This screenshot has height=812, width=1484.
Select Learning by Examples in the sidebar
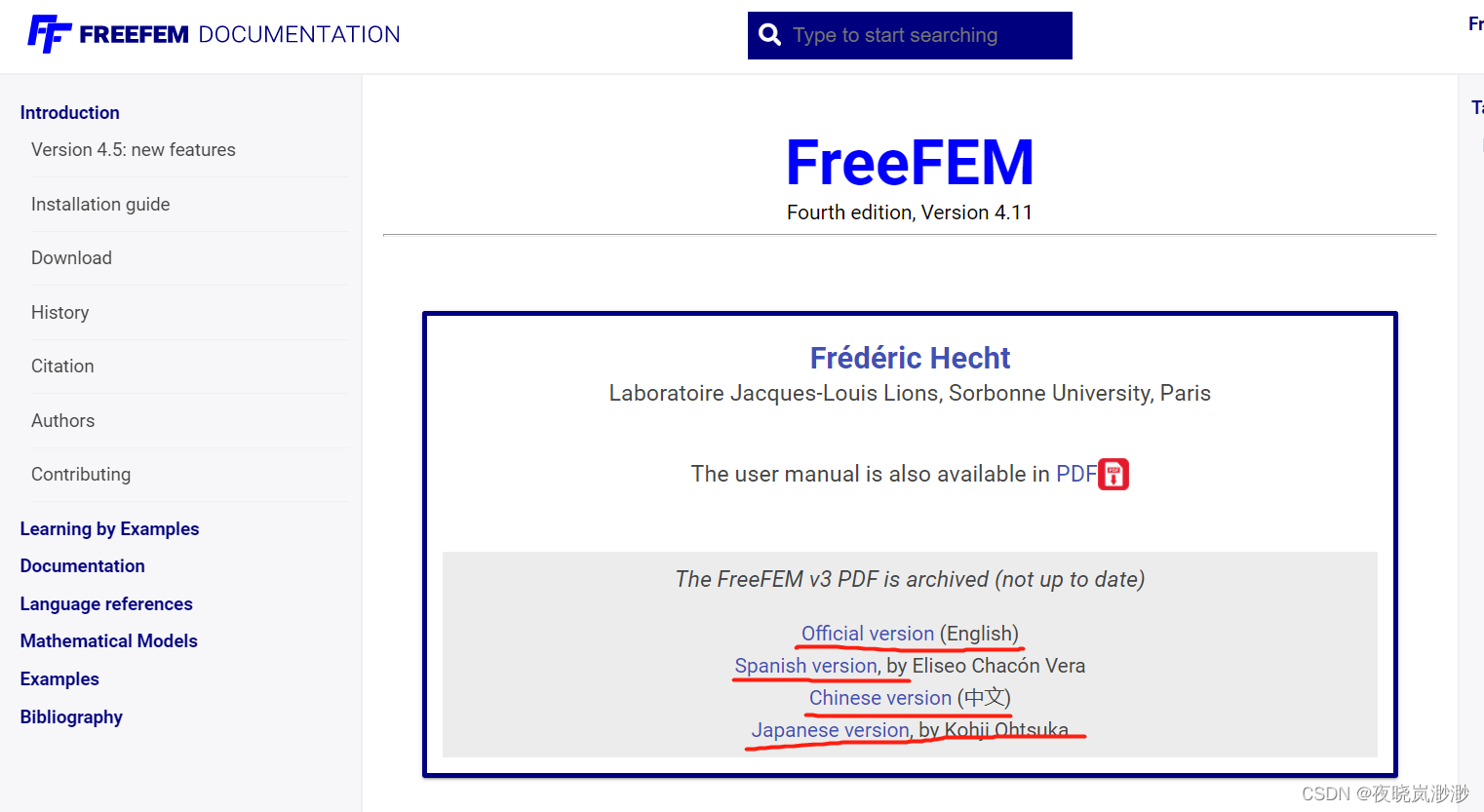pos(109,528)
